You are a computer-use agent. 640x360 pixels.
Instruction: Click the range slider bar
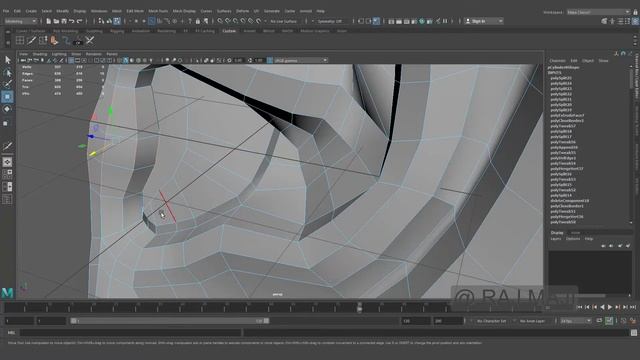tap(170, 321)
